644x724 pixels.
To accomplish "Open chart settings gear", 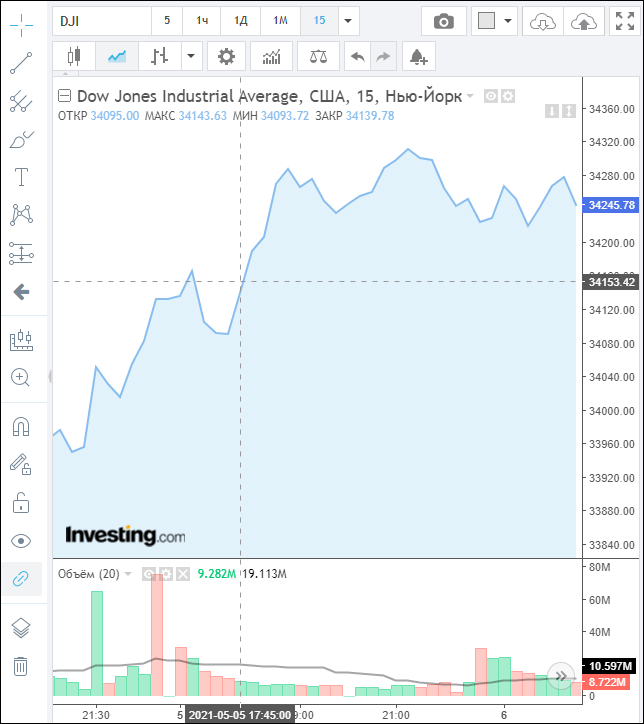I will (x=226, y=56).
